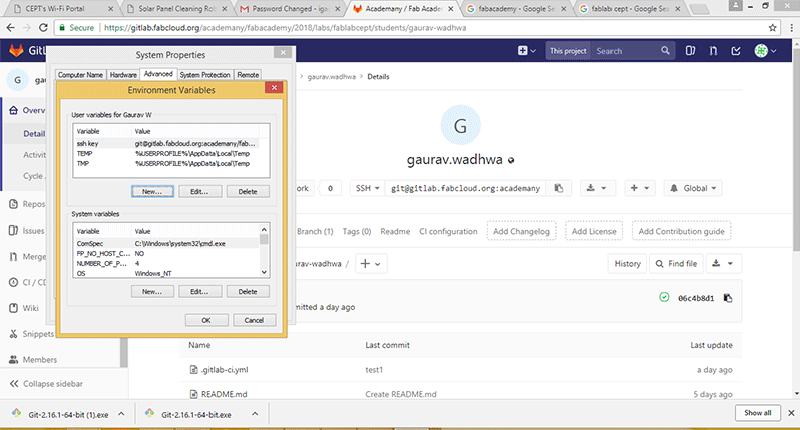
Task: Click New under User variables
Action: click(x=152, y=191)
